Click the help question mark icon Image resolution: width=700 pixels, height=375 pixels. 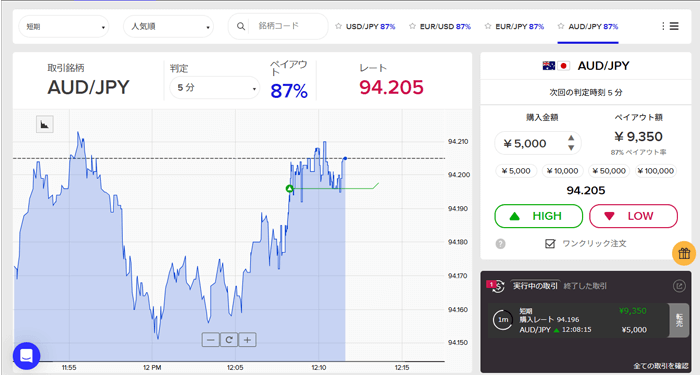[500, 244]
